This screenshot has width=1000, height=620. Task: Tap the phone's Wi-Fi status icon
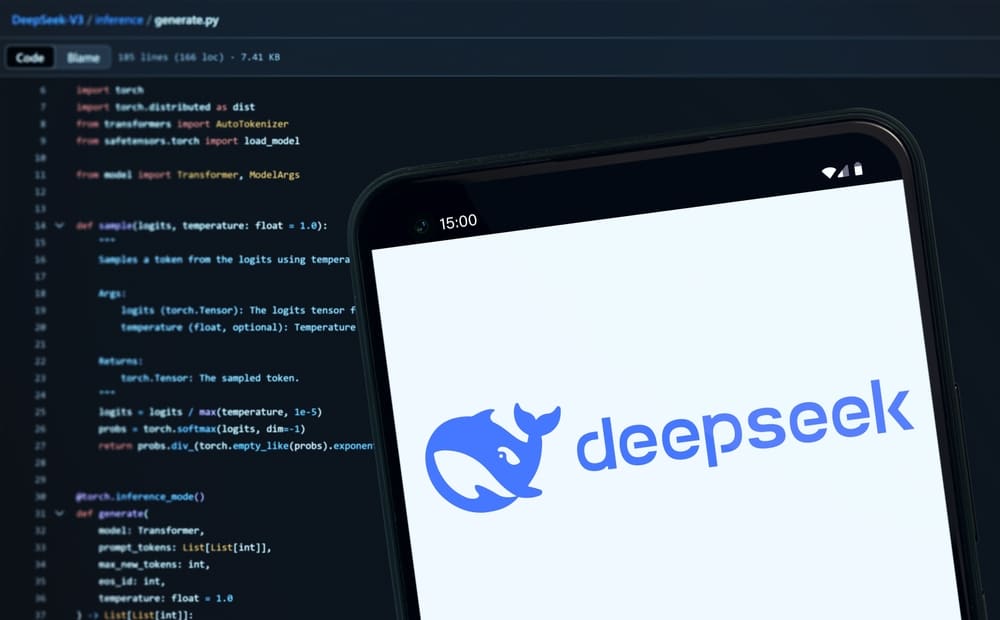coord(828,172)
